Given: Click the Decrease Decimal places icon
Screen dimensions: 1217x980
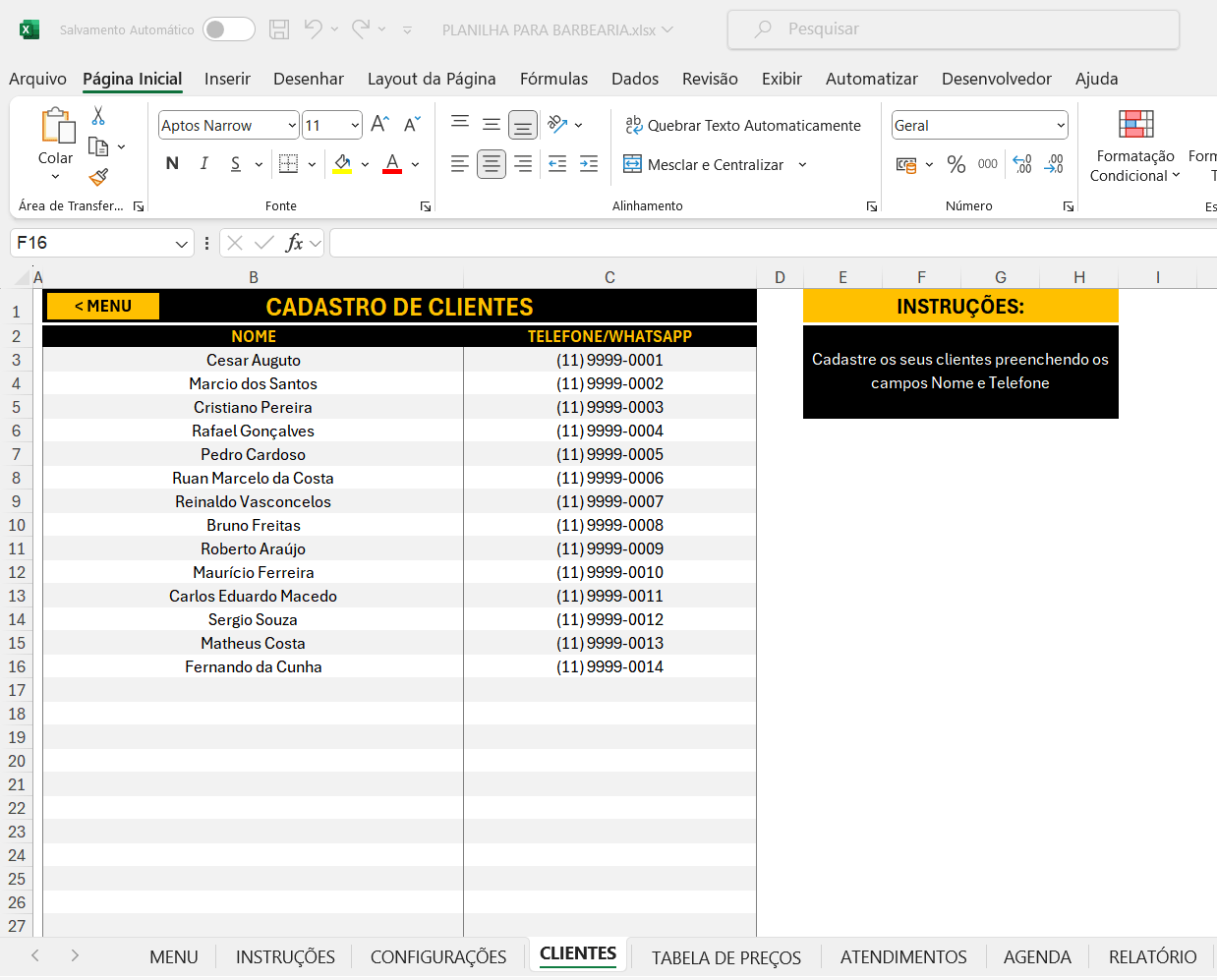Looking at the screenshot, I should (1054, 164).
